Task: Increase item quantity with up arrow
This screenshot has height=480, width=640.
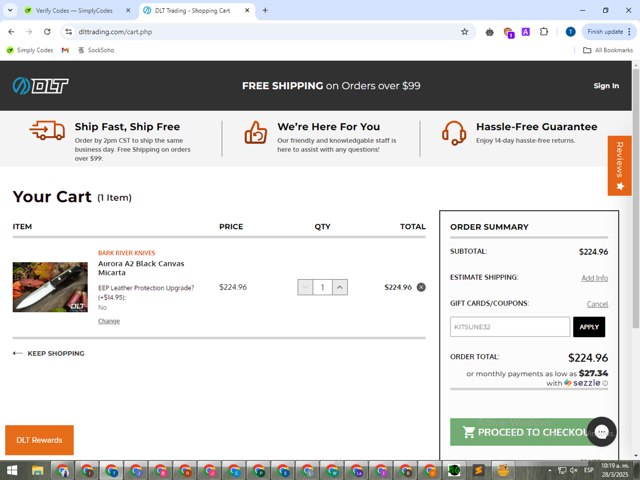Action: point(340,287)
